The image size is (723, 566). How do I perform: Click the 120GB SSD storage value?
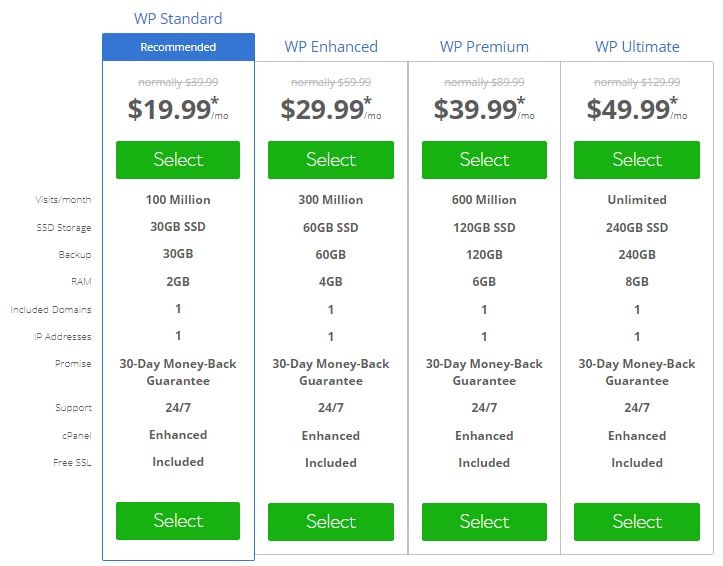tap(484, 227)
